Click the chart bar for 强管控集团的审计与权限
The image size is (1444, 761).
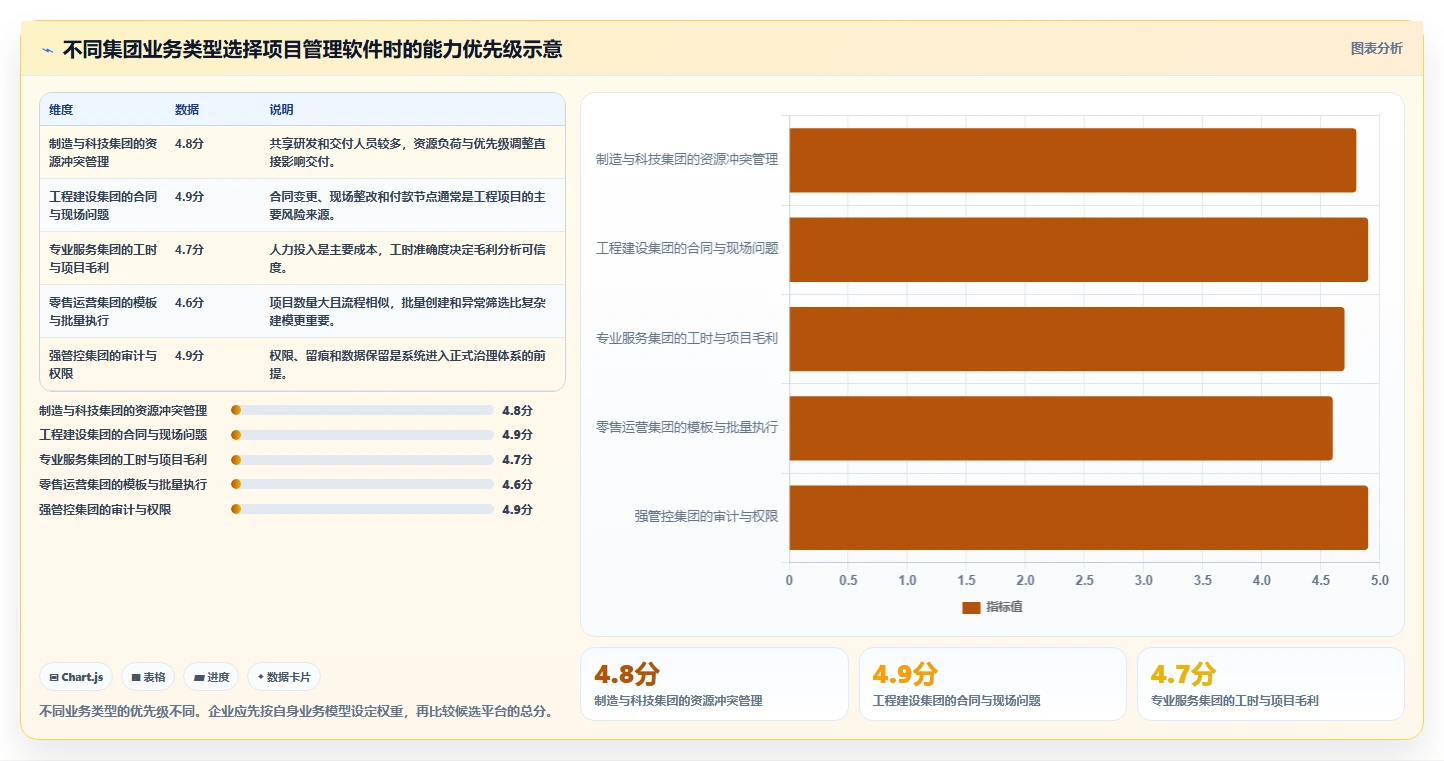(1079, 517)
